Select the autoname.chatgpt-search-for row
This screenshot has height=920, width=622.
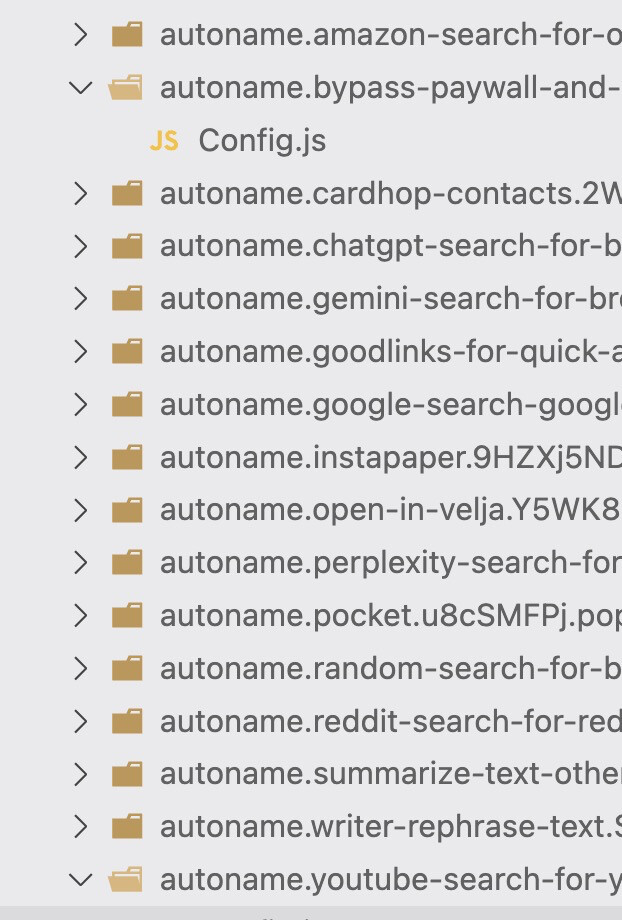[311, 246]
